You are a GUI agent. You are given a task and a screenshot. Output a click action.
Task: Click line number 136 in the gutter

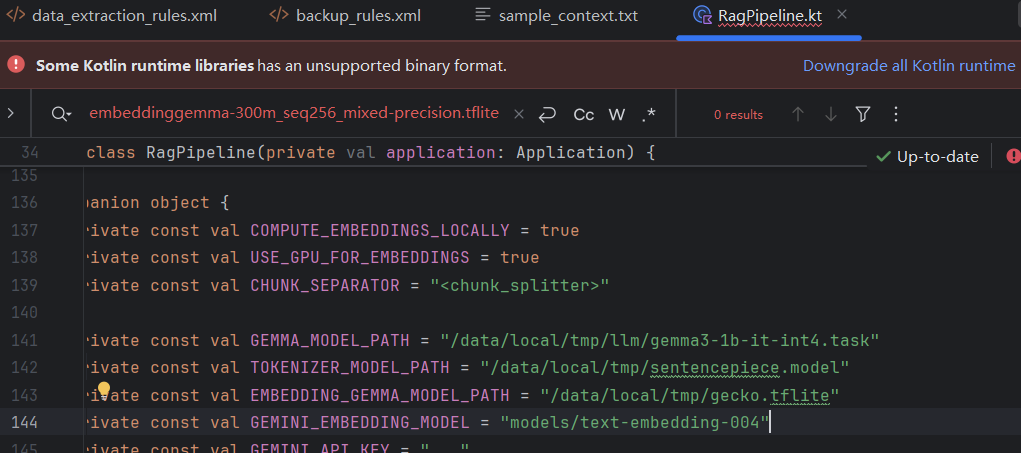click(25, 202)
